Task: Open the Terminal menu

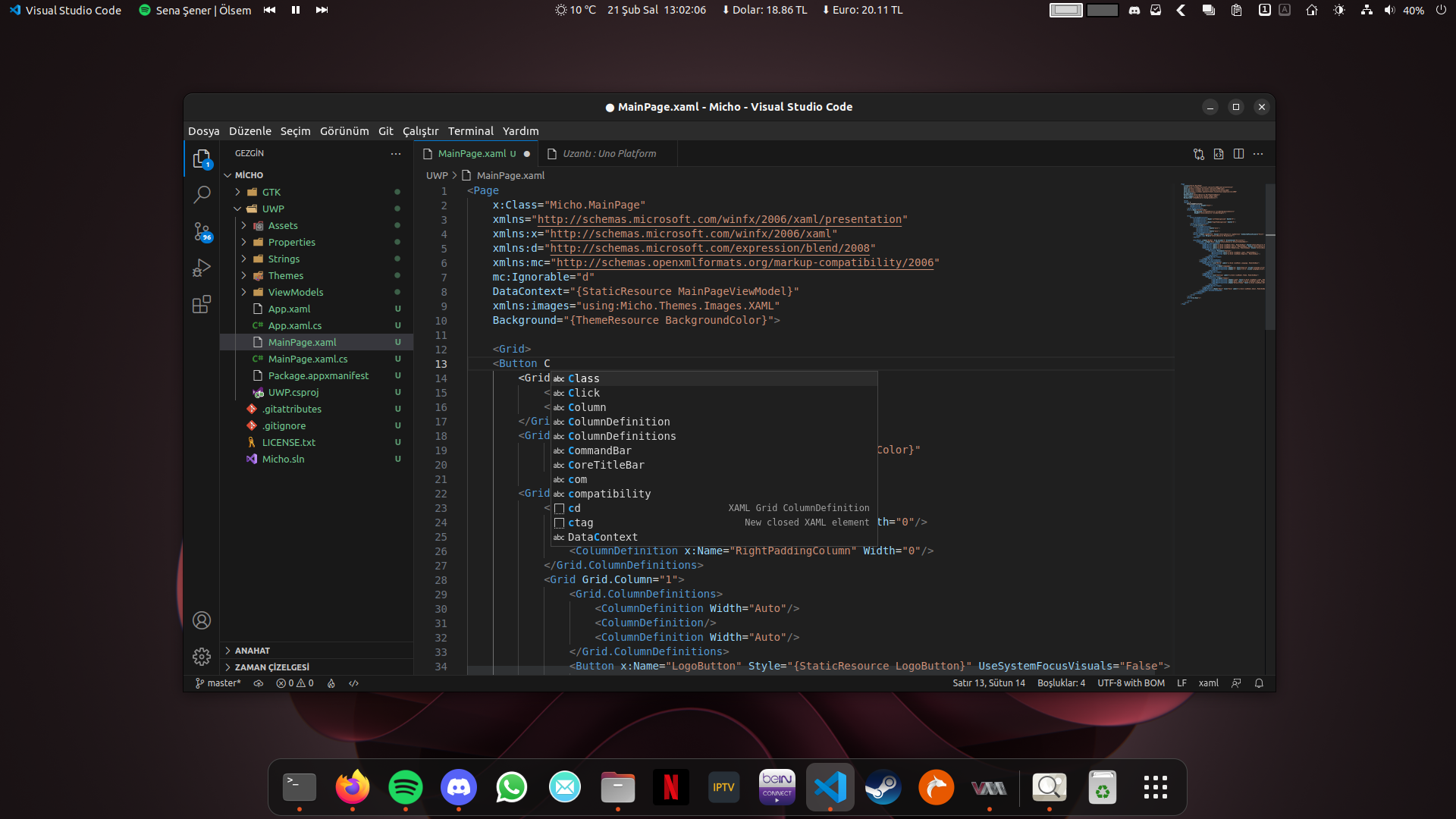Action: tap(471, 130)
